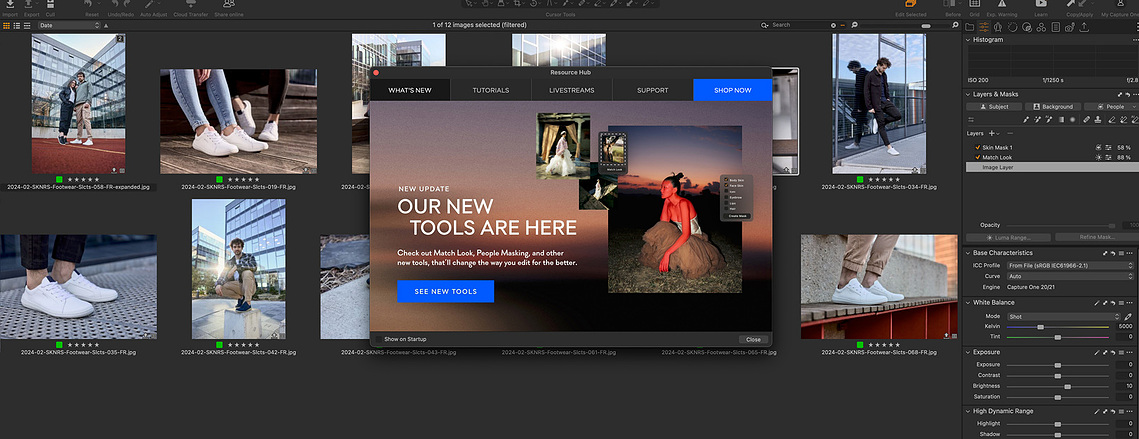The width and height of the screenshot is (1139, 439).
Task: Clear the Search field
Action: [x=833, y=25]
